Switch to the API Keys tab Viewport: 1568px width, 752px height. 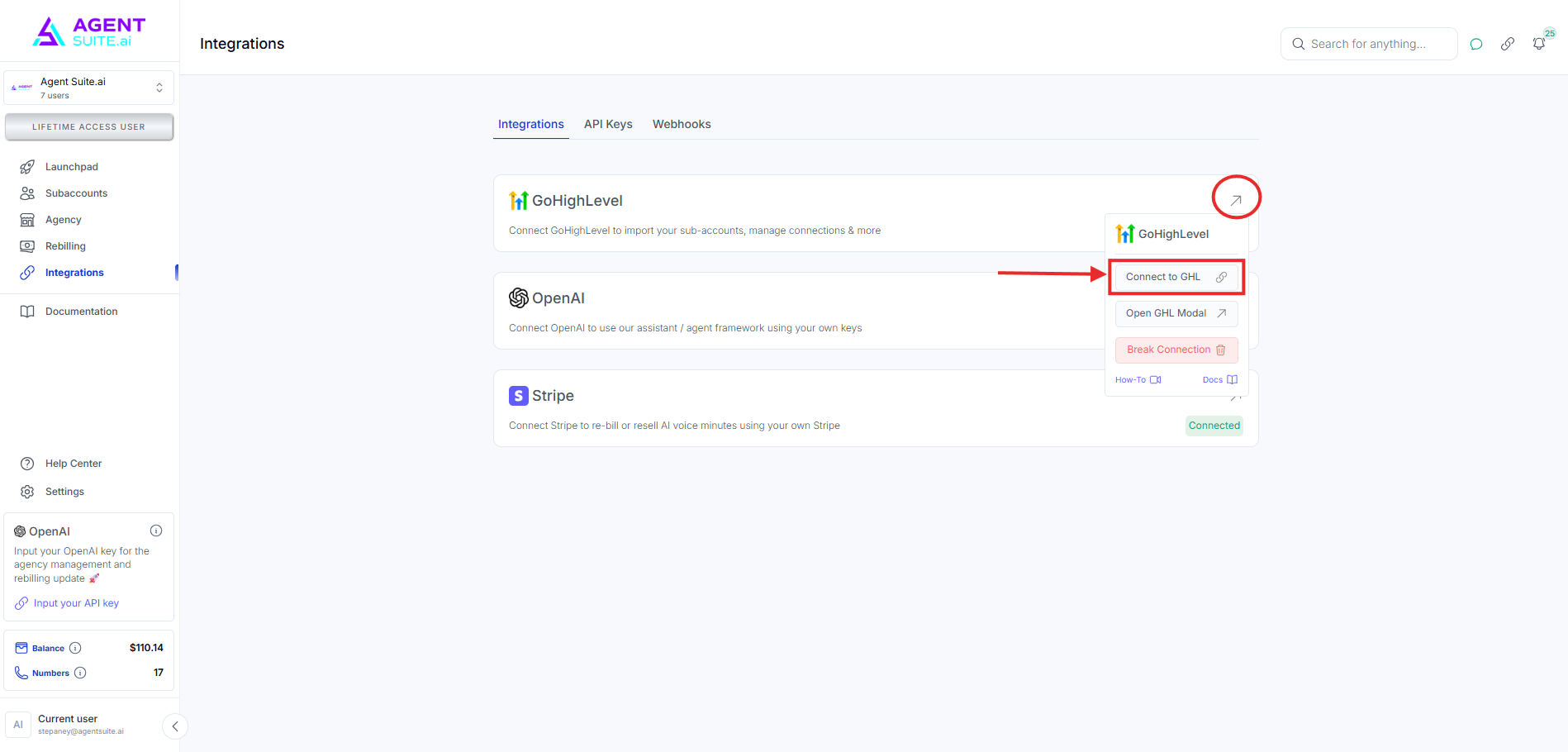(x=608, y=124)
